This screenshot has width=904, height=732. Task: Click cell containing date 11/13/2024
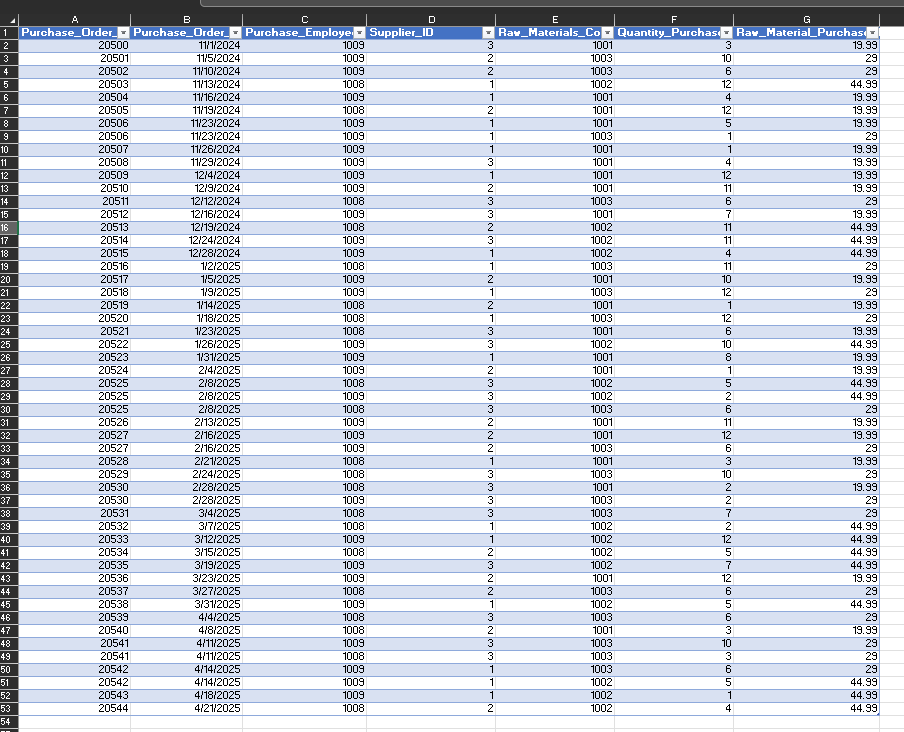click(187, 85)
